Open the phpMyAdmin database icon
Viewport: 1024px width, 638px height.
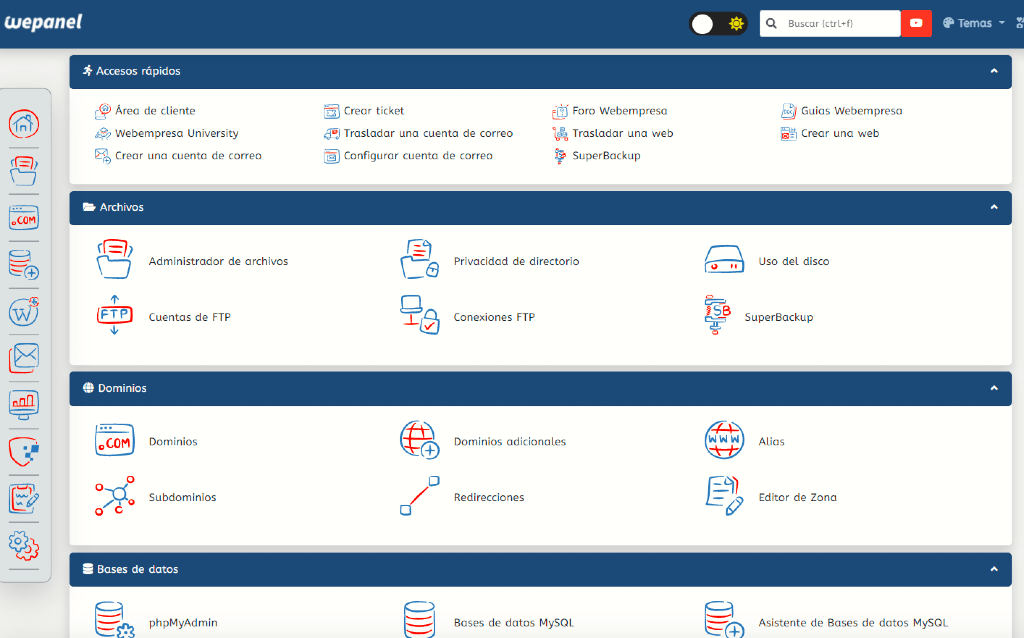114,619
